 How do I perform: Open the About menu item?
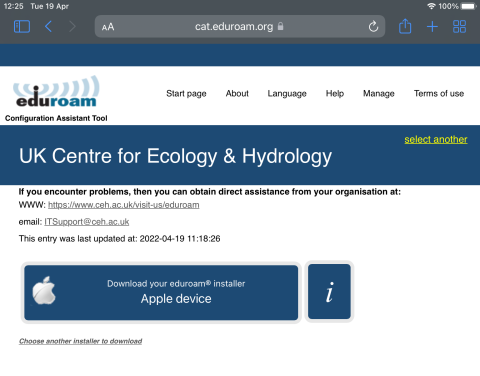tap(237, 93)
